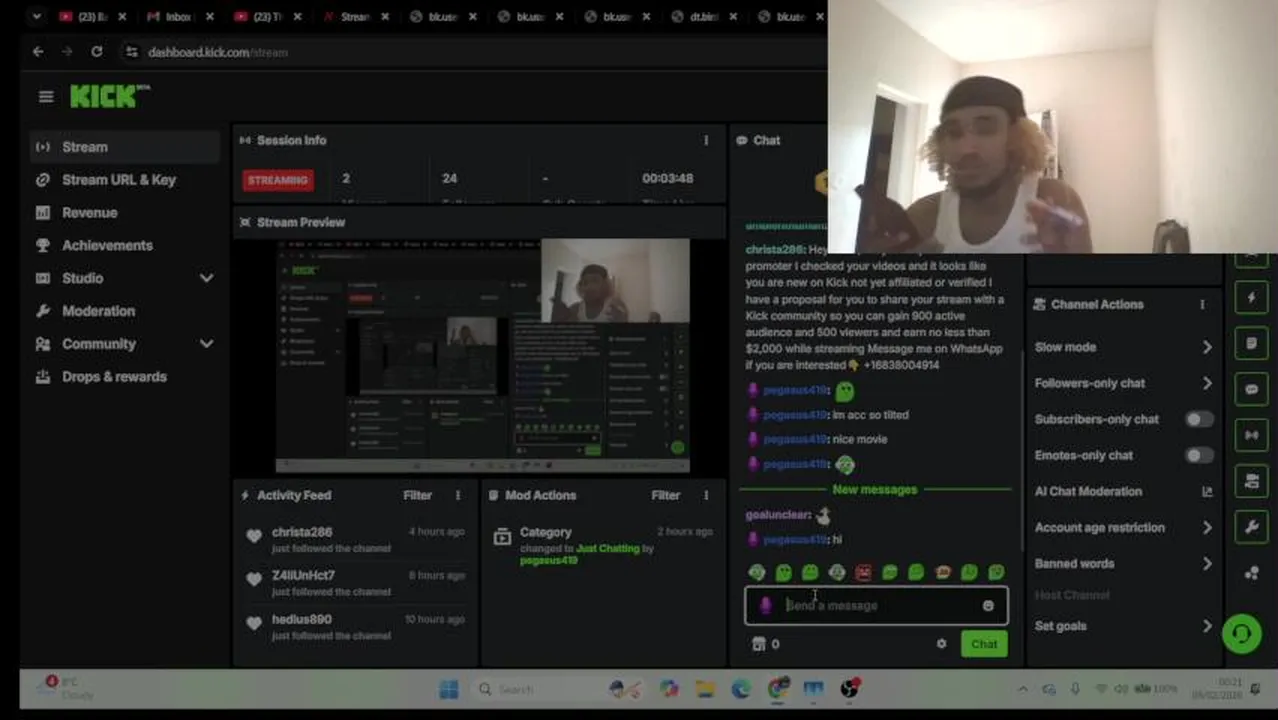
Task: Click the lightning bolt icon in the right rail
Action: click(x=1251, y=298)
